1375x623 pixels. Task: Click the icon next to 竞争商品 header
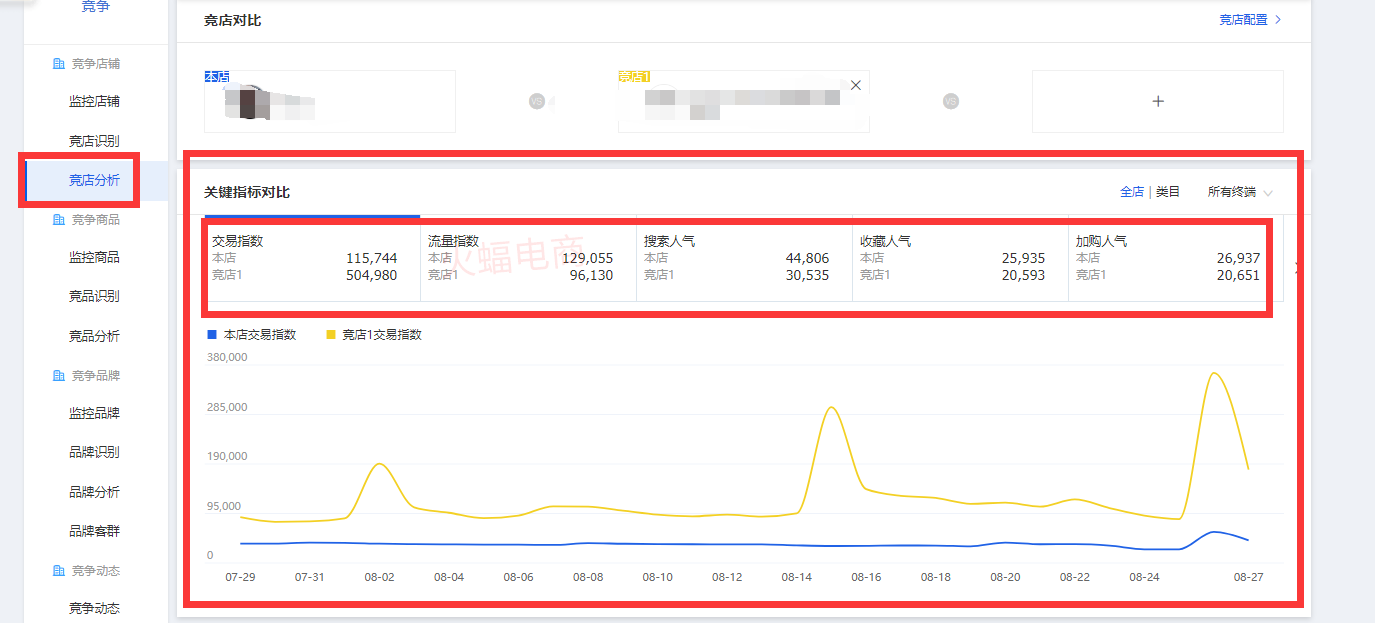pos(58,220)
